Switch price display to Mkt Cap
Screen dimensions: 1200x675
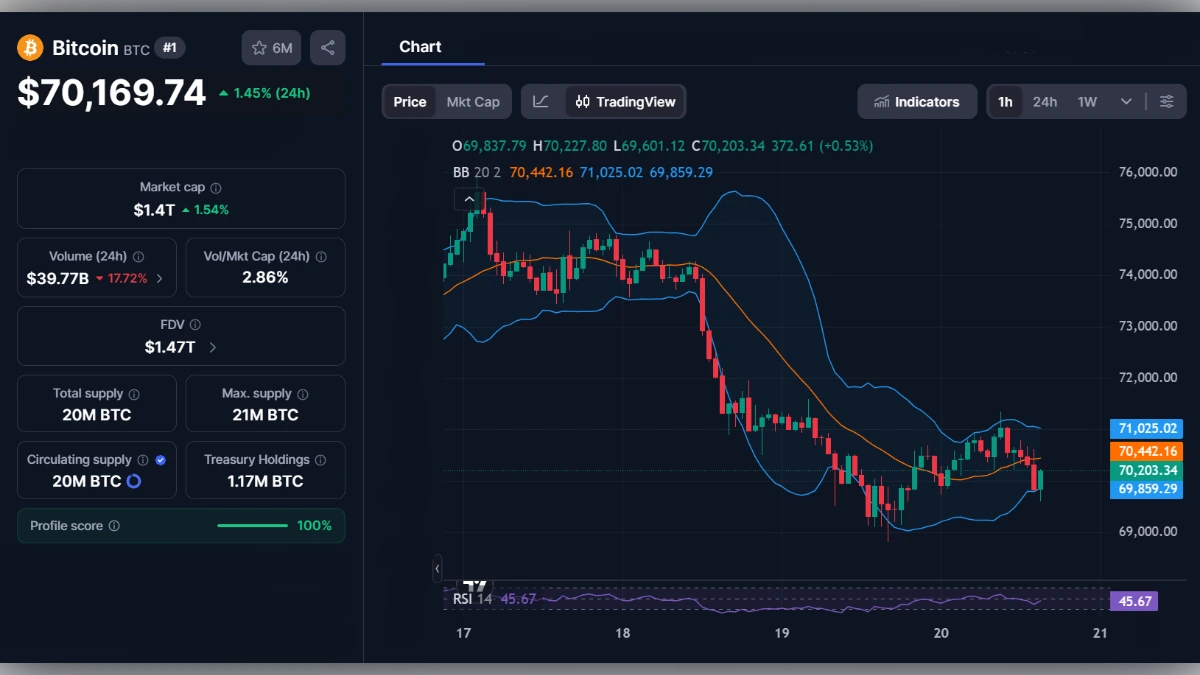pyautogui.click(x=474, y=101)
